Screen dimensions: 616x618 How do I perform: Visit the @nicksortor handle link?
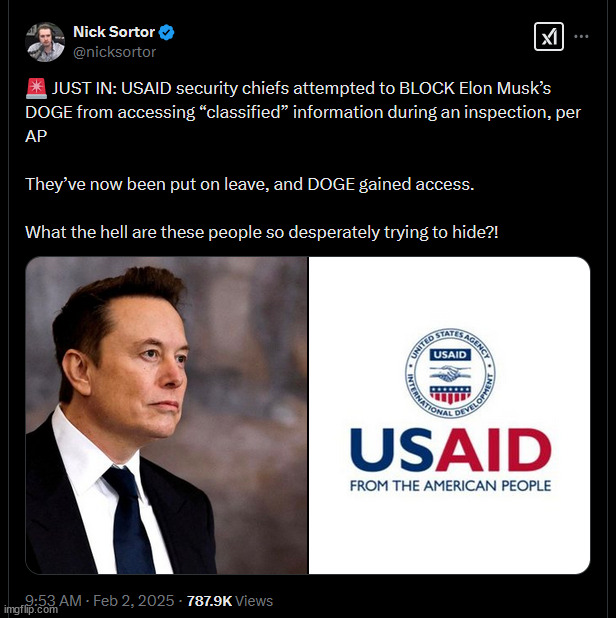(x=115, y=52)
